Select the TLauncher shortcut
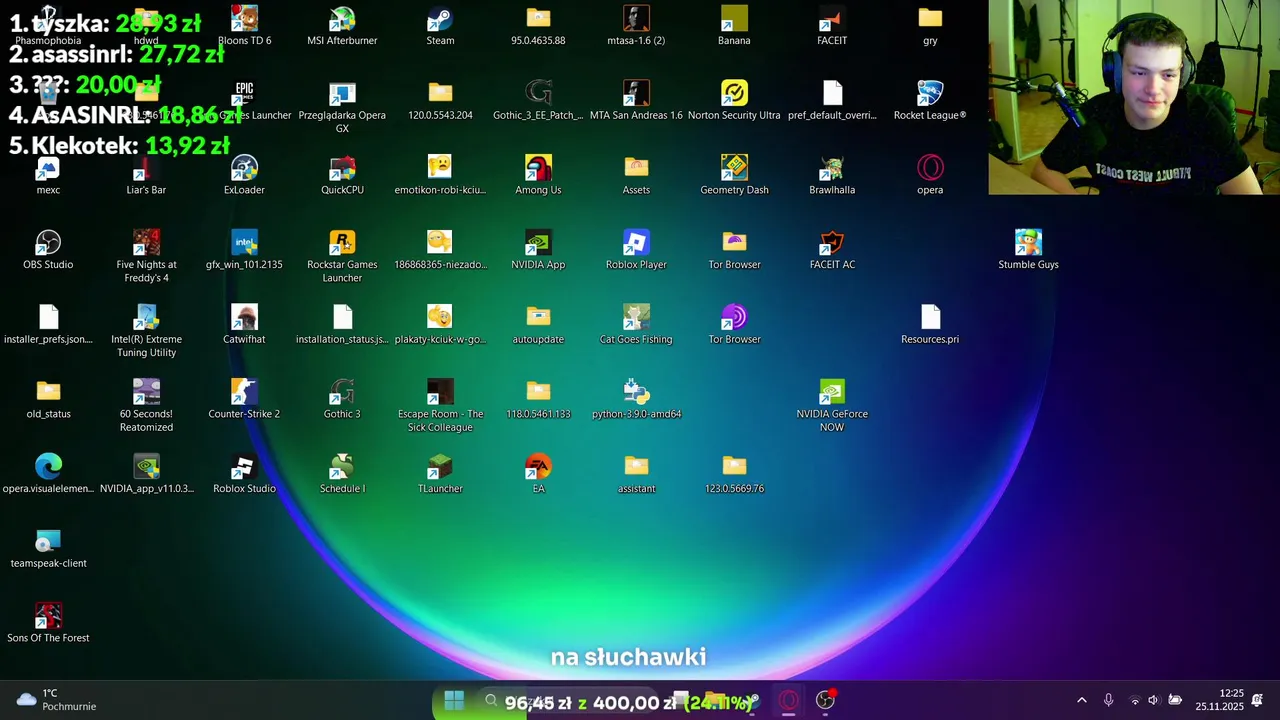The height and width of the screenshot is (720, 1280). click(440, 474)
